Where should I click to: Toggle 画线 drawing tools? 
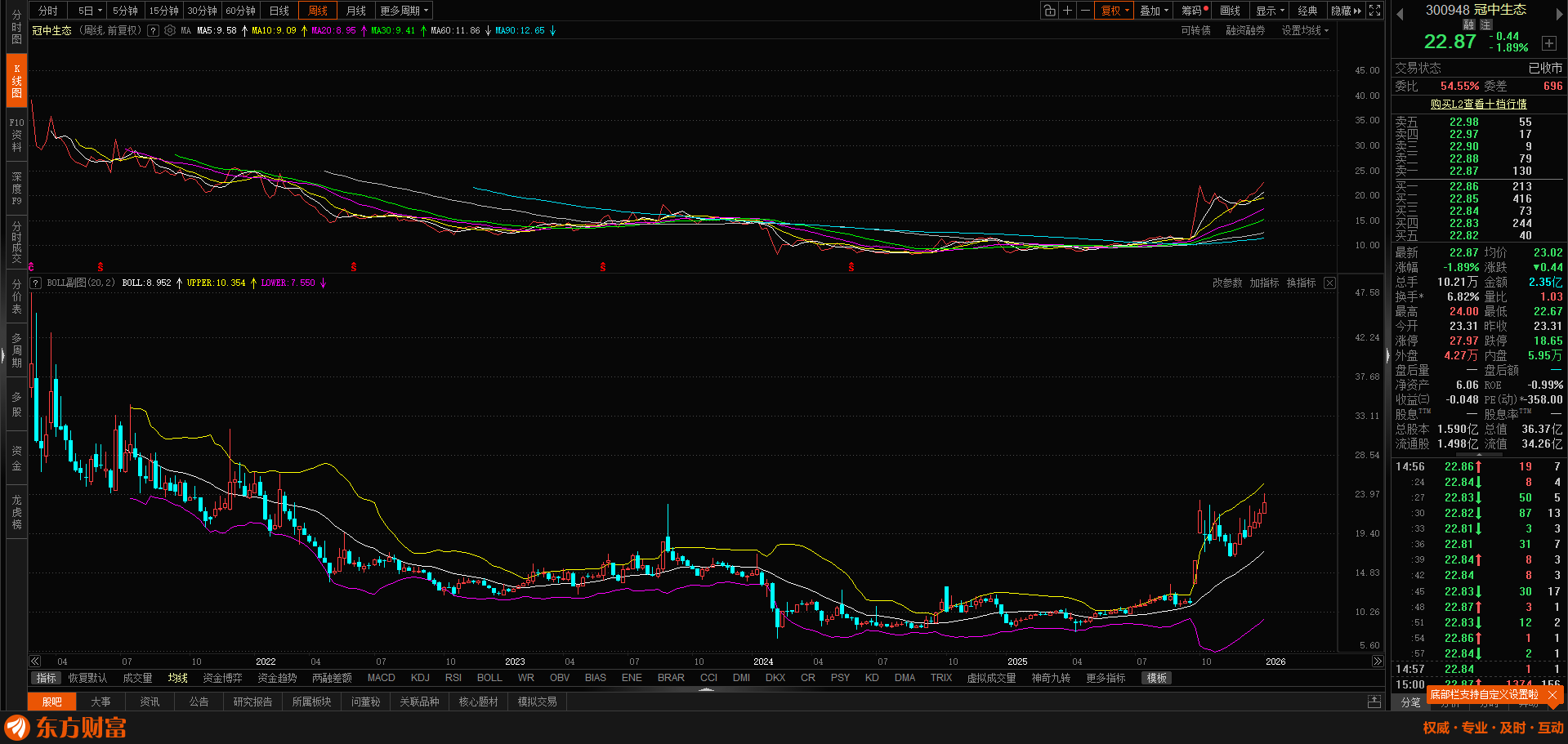pyautogui.click(x=1230, y=11)
